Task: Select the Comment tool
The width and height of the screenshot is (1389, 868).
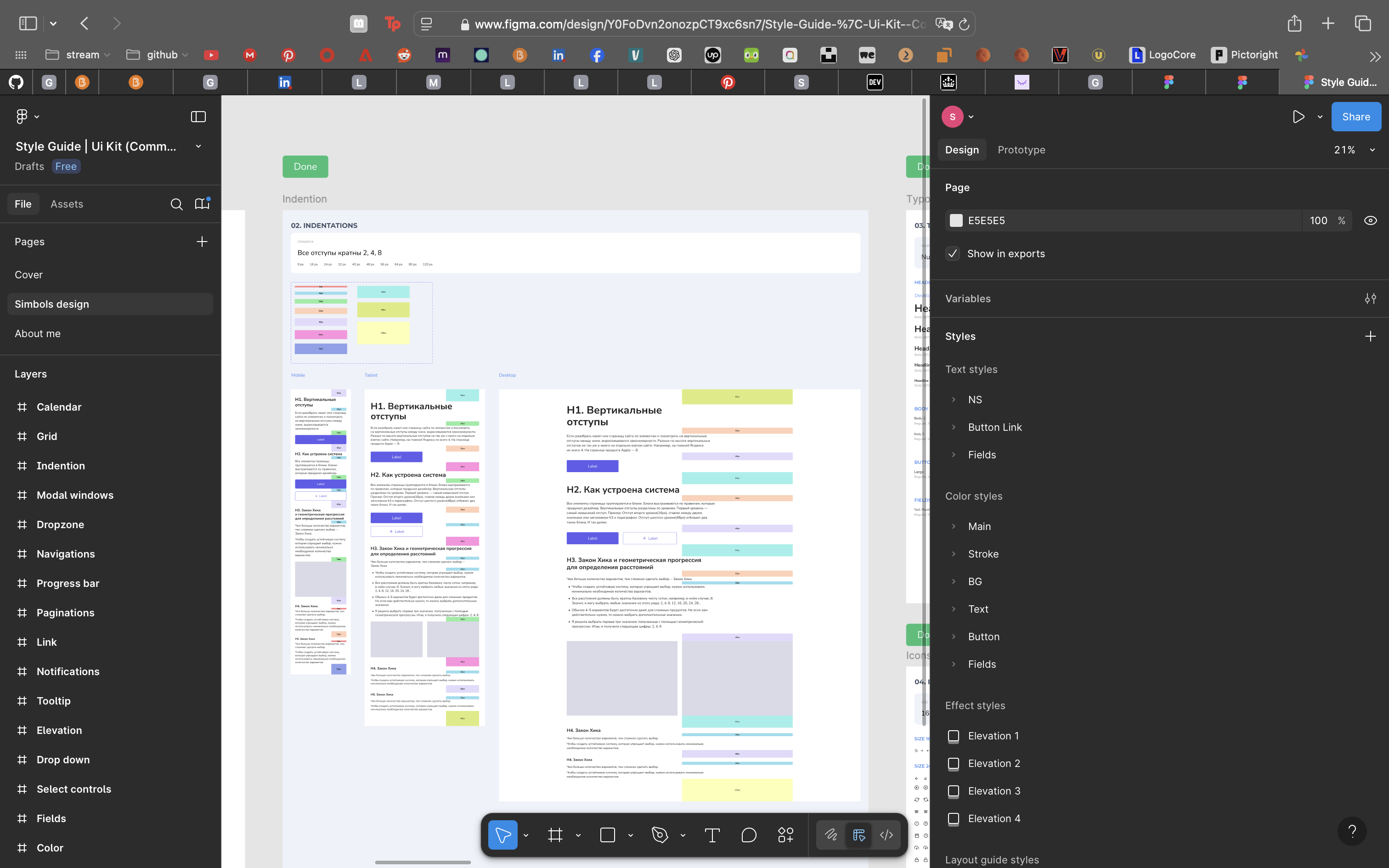Action: (749, 835)
